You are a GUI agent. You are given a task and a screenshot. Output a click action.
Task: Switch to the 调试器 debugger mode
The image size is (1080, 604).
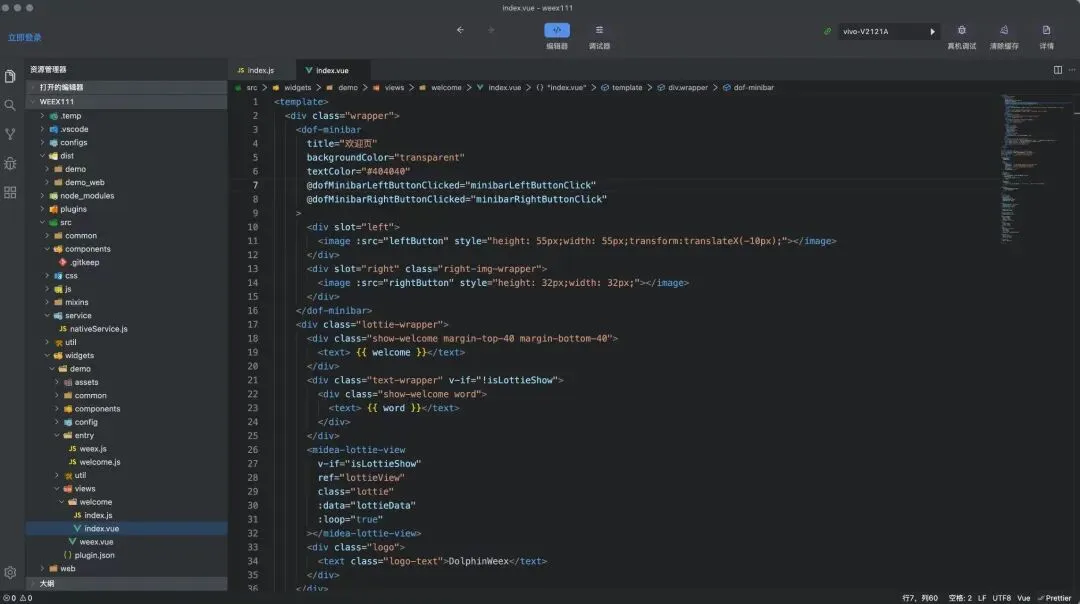[x=599, y=37]
